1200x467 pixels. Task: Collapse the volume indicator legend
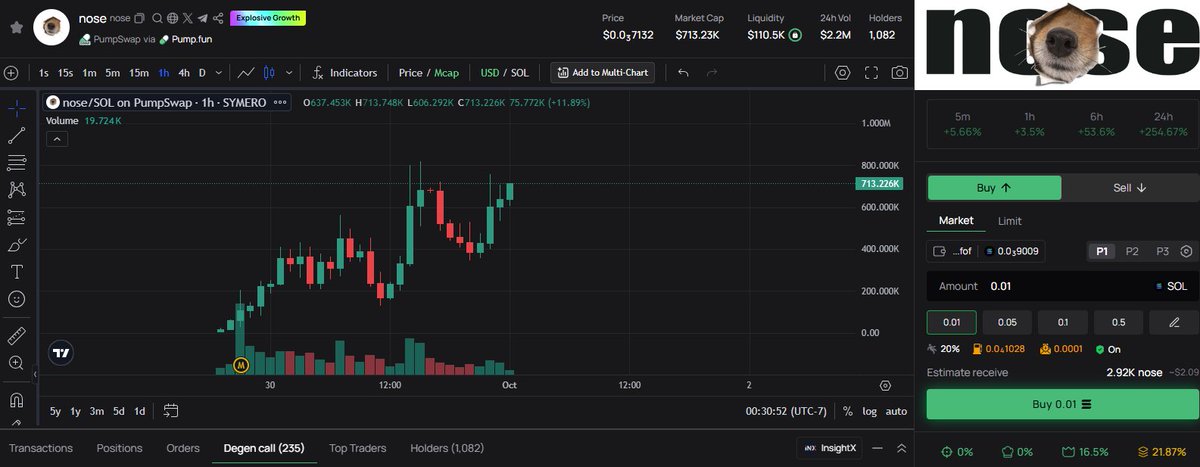(58, 138)
